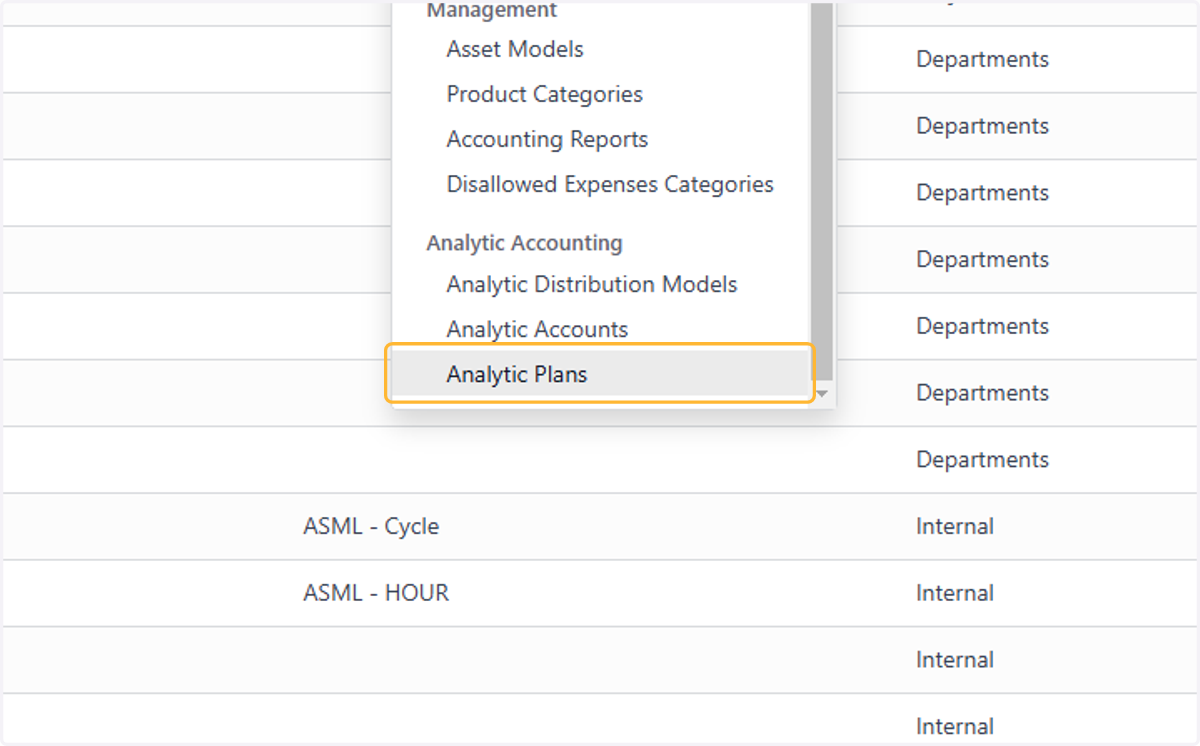Open the Analytic Plans menu entry
Screen dimensions: 1200x746
600,374
